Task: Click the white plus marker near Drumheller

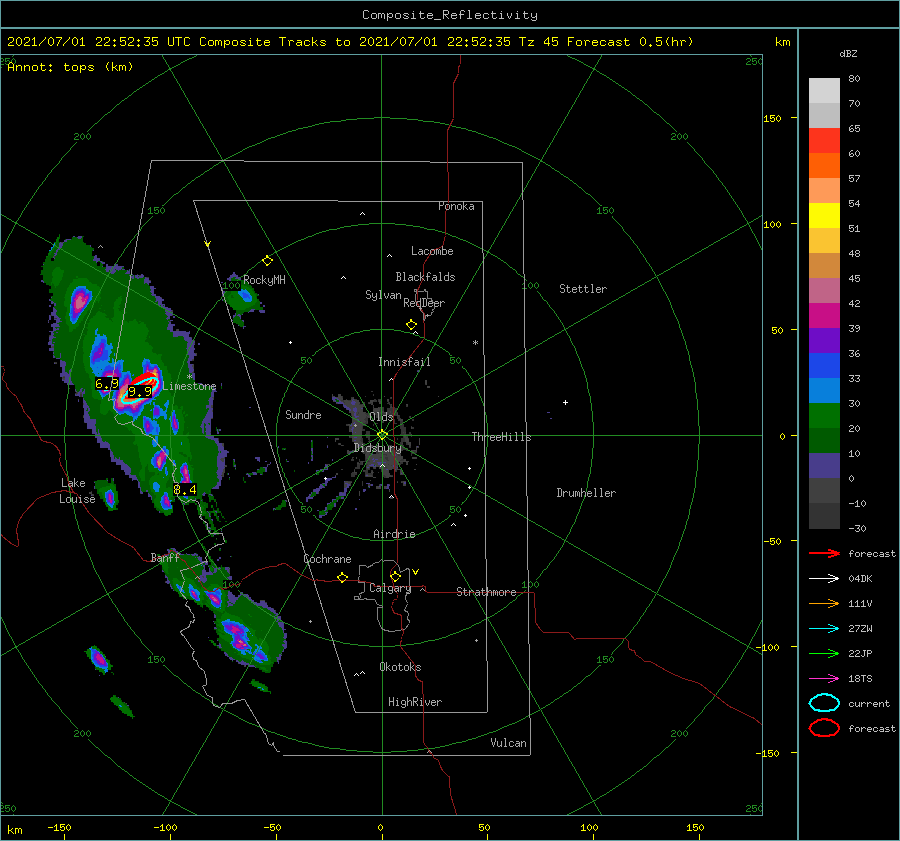Action: (x=565, y=402)
